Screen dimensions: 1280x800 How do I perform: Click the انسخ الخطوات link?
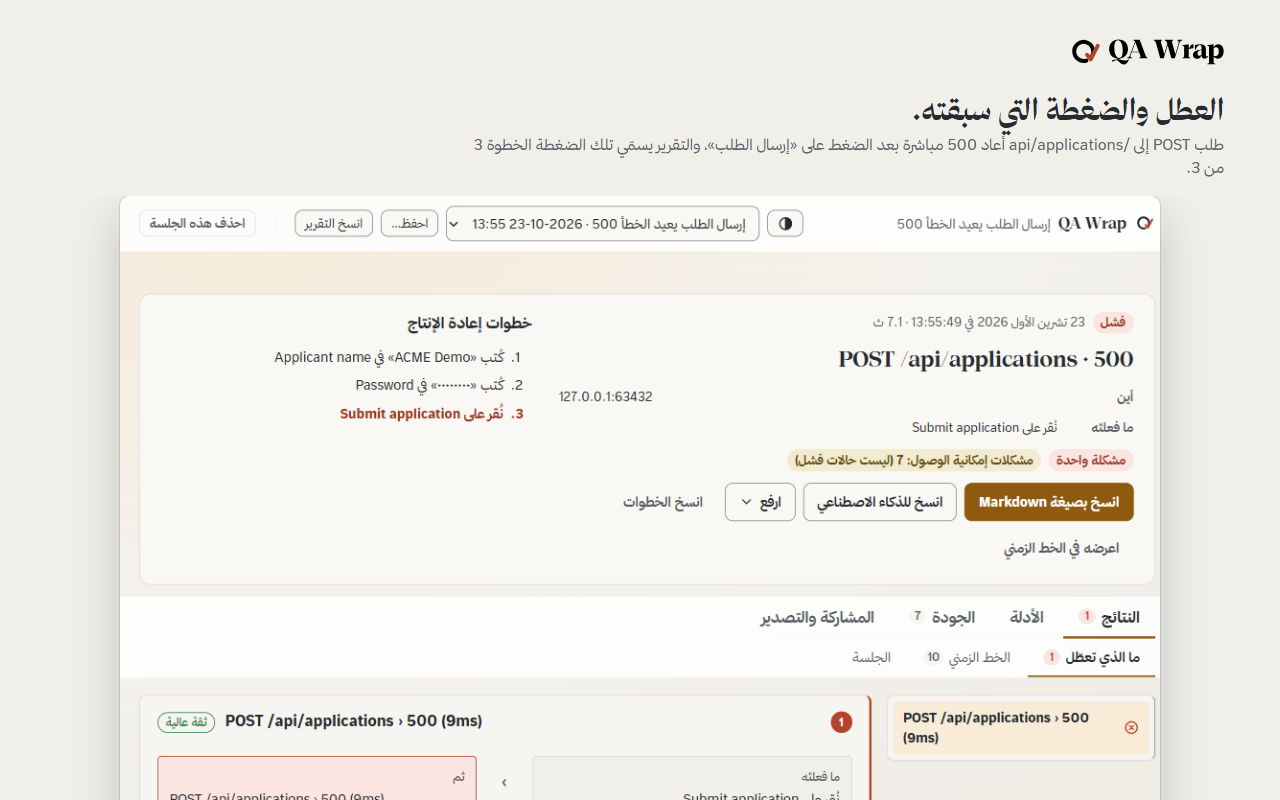[663, 502]
